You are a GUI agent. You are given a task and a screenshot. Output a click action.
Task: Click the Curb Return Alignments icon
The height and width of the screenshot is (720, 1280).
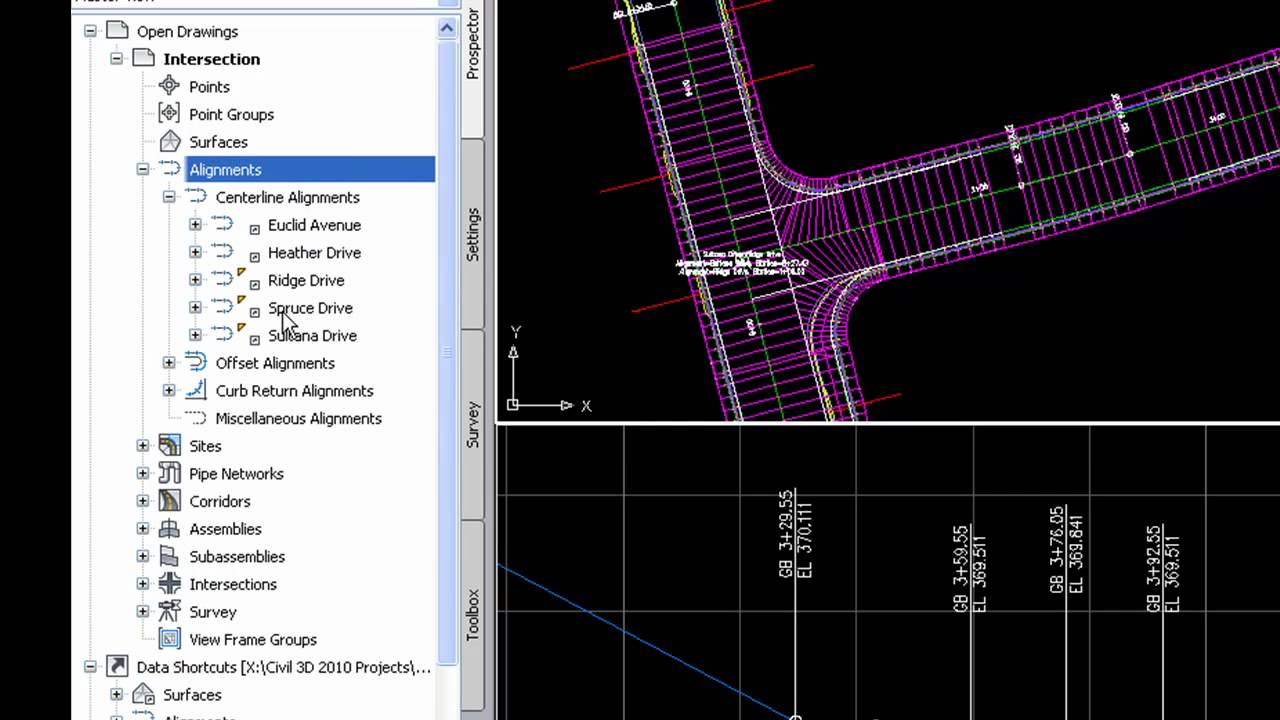pos(196,390)
